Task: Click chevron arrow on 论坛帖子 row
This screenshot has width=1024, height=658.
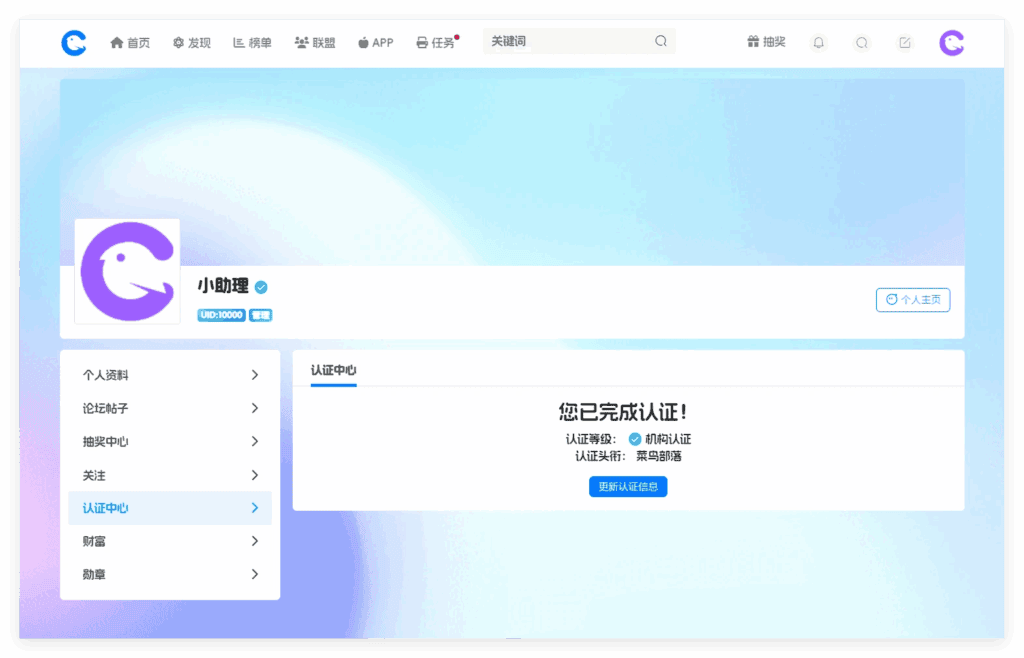Action: tap(255, 408)
